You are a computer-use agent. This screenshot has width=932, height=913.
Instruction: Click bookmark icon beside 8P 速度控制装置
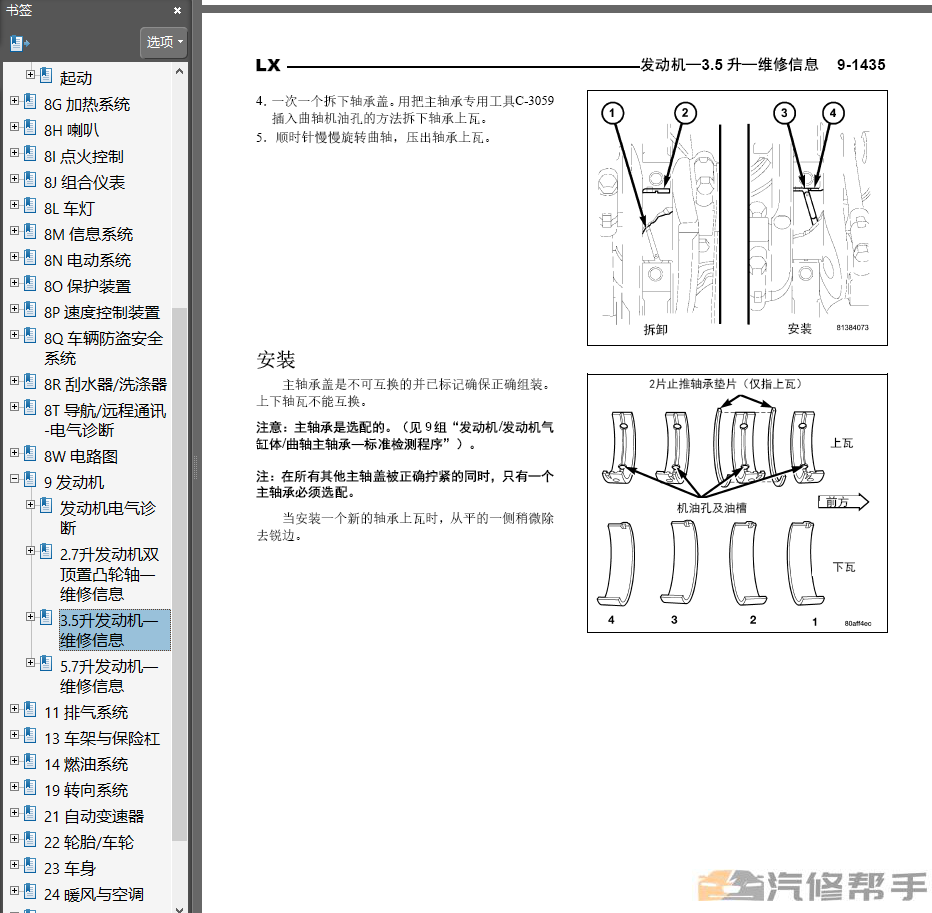tap(30, 310)
